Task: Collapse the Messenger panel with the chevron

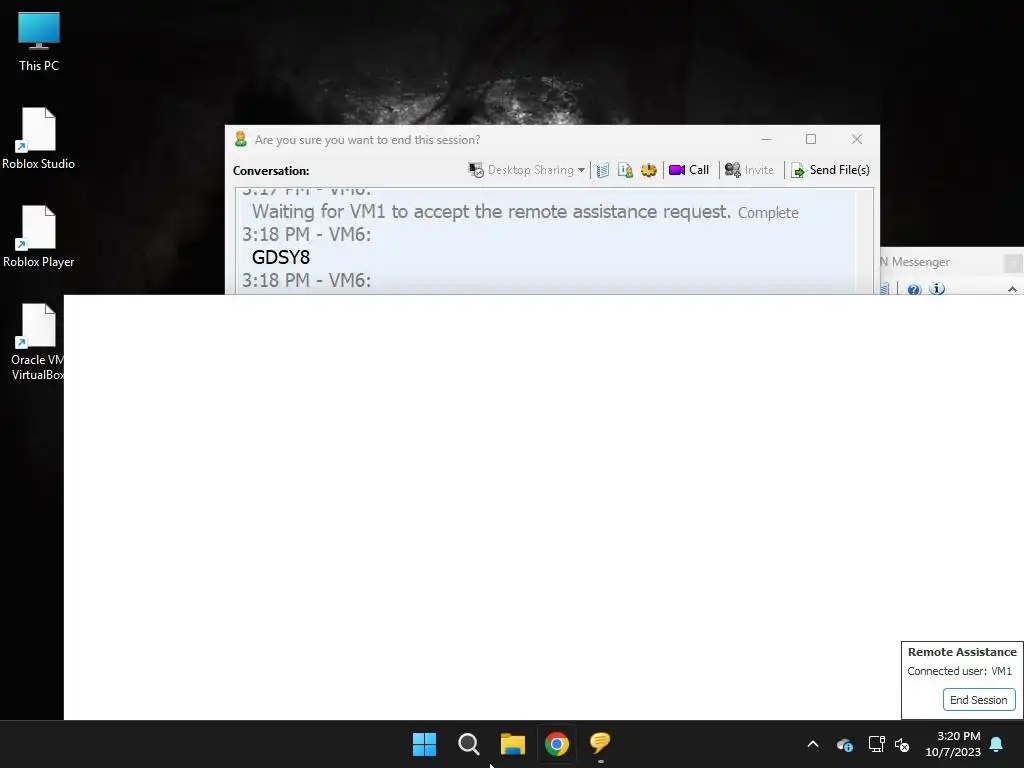Action: click(x=1012, y=289)
